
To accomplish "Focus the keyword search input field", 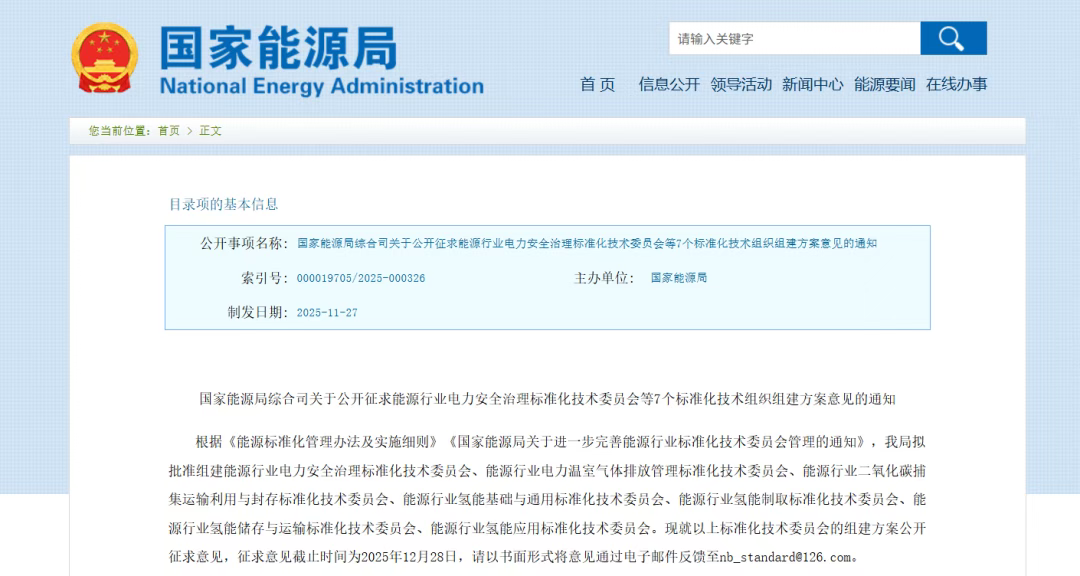I will 794,39.
